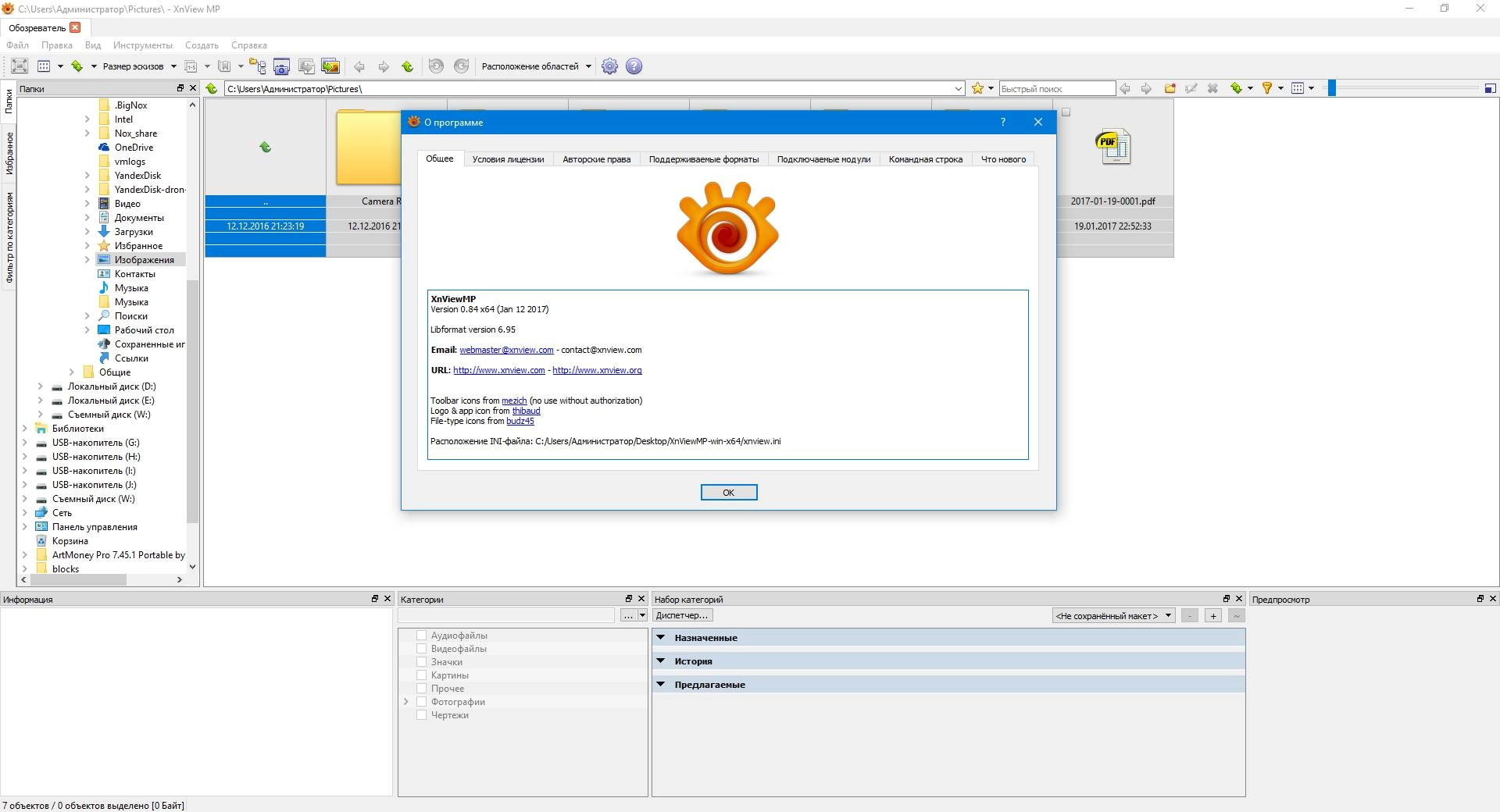Screen dimensions: 1500x812
Task: Click the forward arrow next to quick search
Action: [x=1146, y=88]
